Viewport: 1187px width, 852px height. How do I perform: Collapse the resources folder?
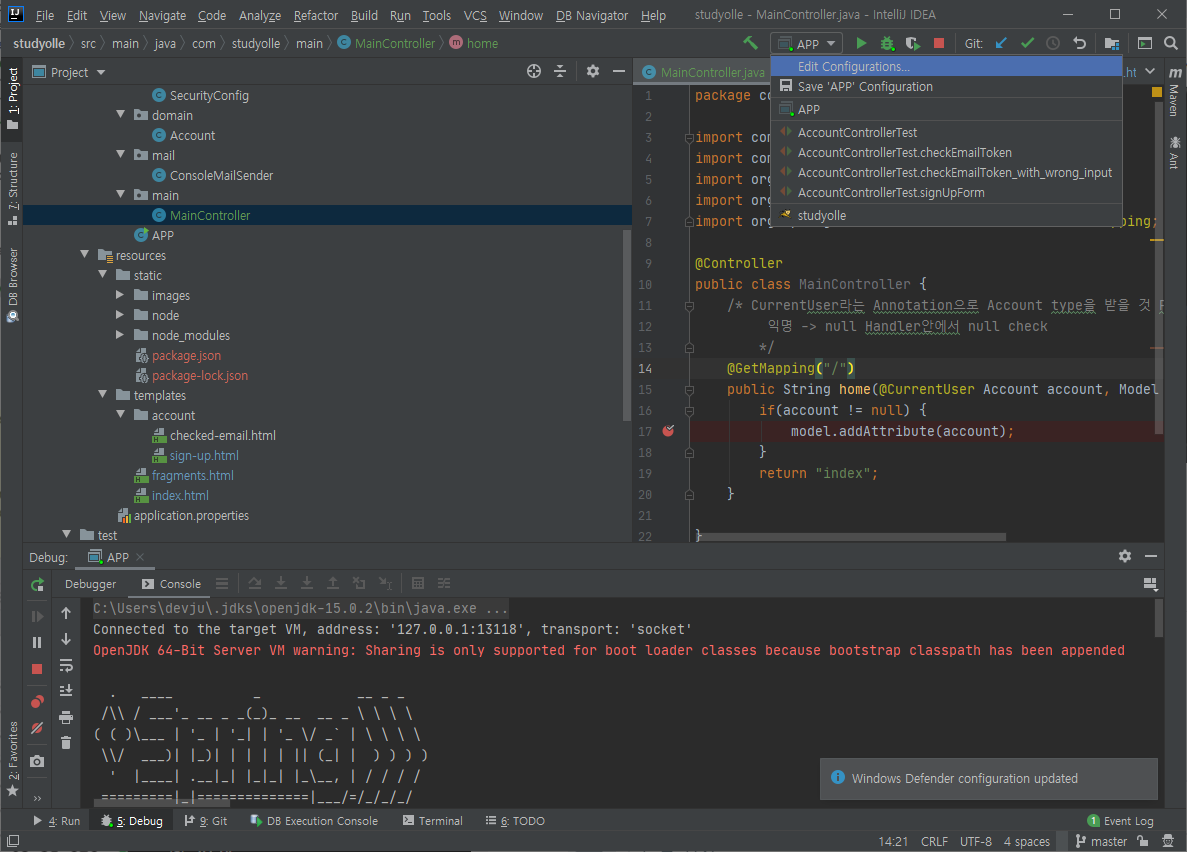click(x=84, y=254)
